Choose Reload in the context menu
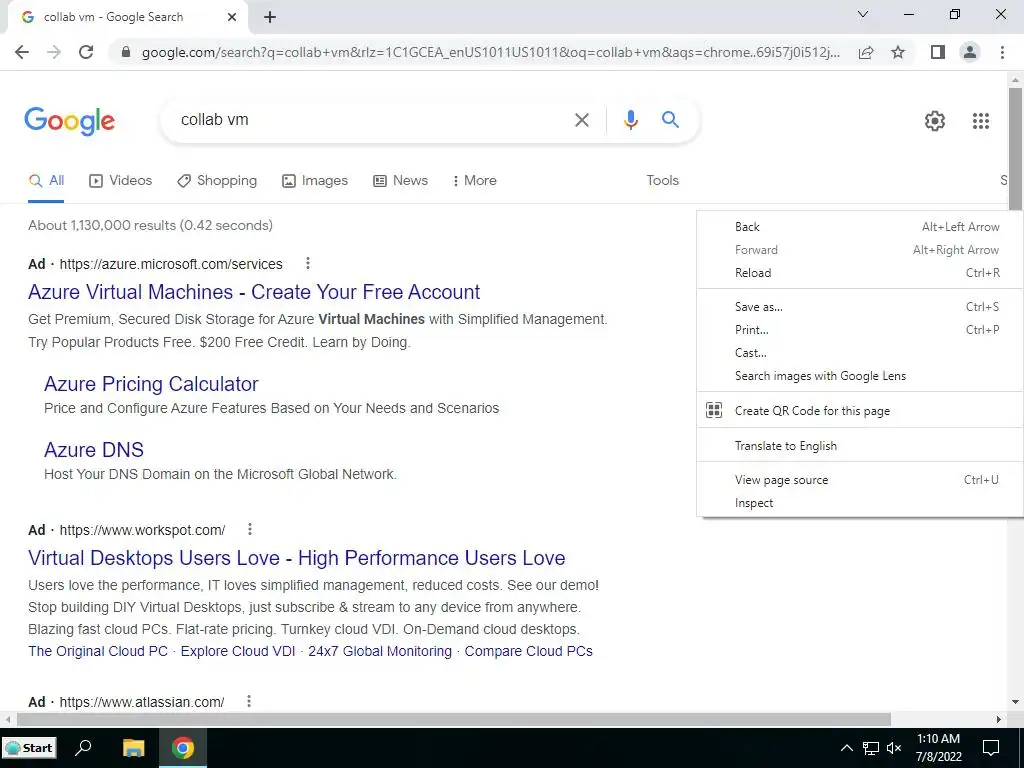This screenshot has width=1024, height=768. (x=859, y=273)
